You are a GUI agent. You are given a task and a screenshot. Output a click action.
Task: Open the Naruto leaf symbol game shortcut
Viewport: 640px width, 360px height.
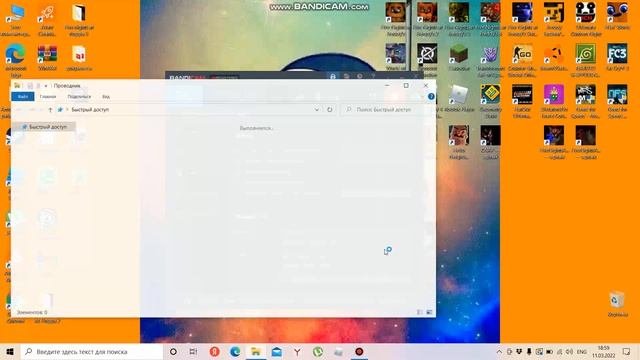coord(586,60)
